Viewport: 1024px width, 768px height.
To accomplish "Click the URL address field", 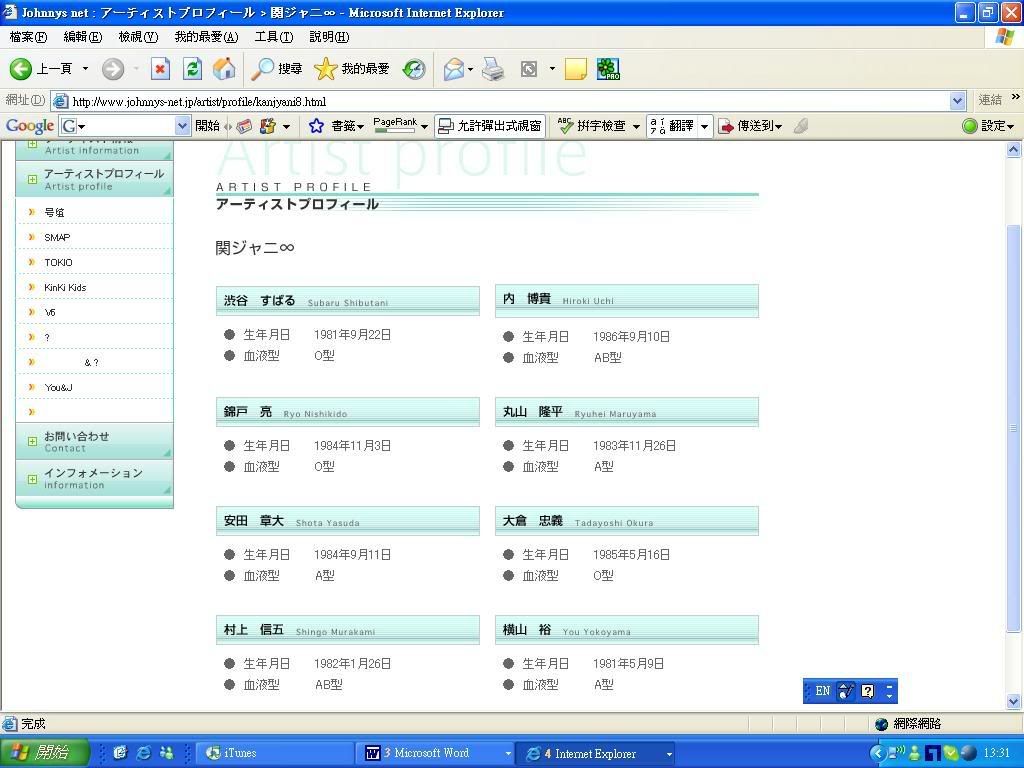I will pyautogui.click(x=500, y=101).
